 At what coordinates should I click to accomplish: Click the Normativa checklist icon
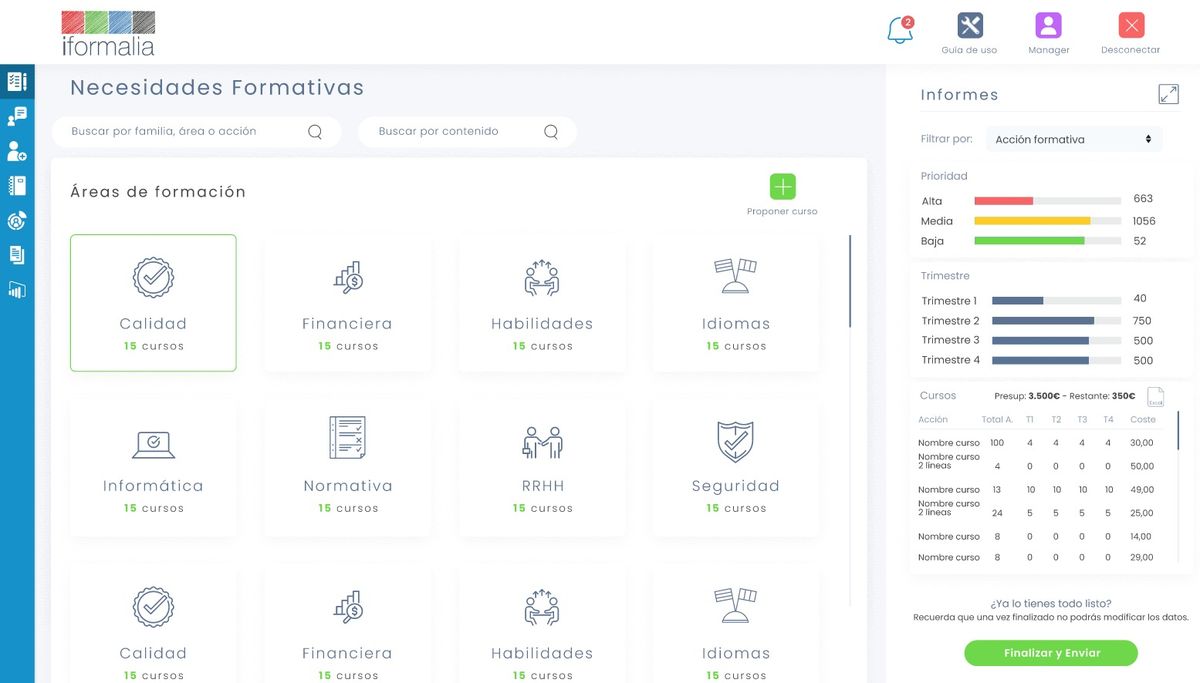(x=347, y=438)
